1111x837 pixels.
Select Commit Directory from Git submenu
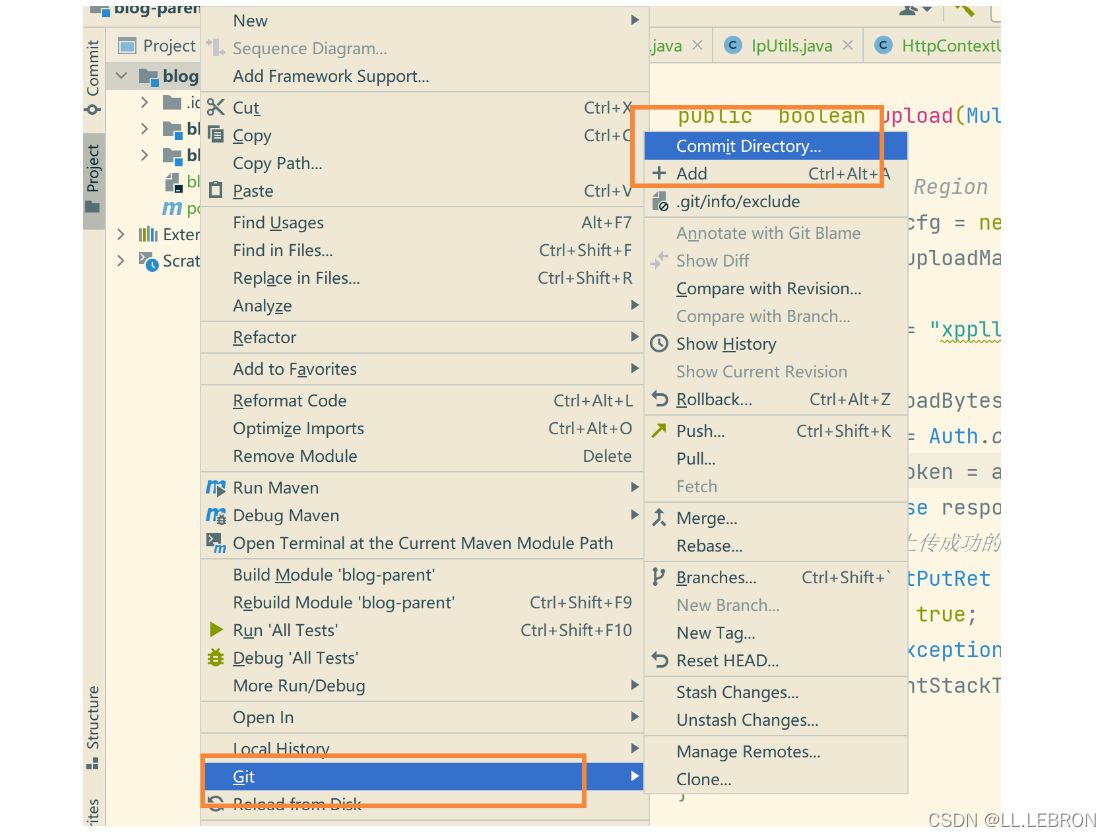[x=748, y=146]
